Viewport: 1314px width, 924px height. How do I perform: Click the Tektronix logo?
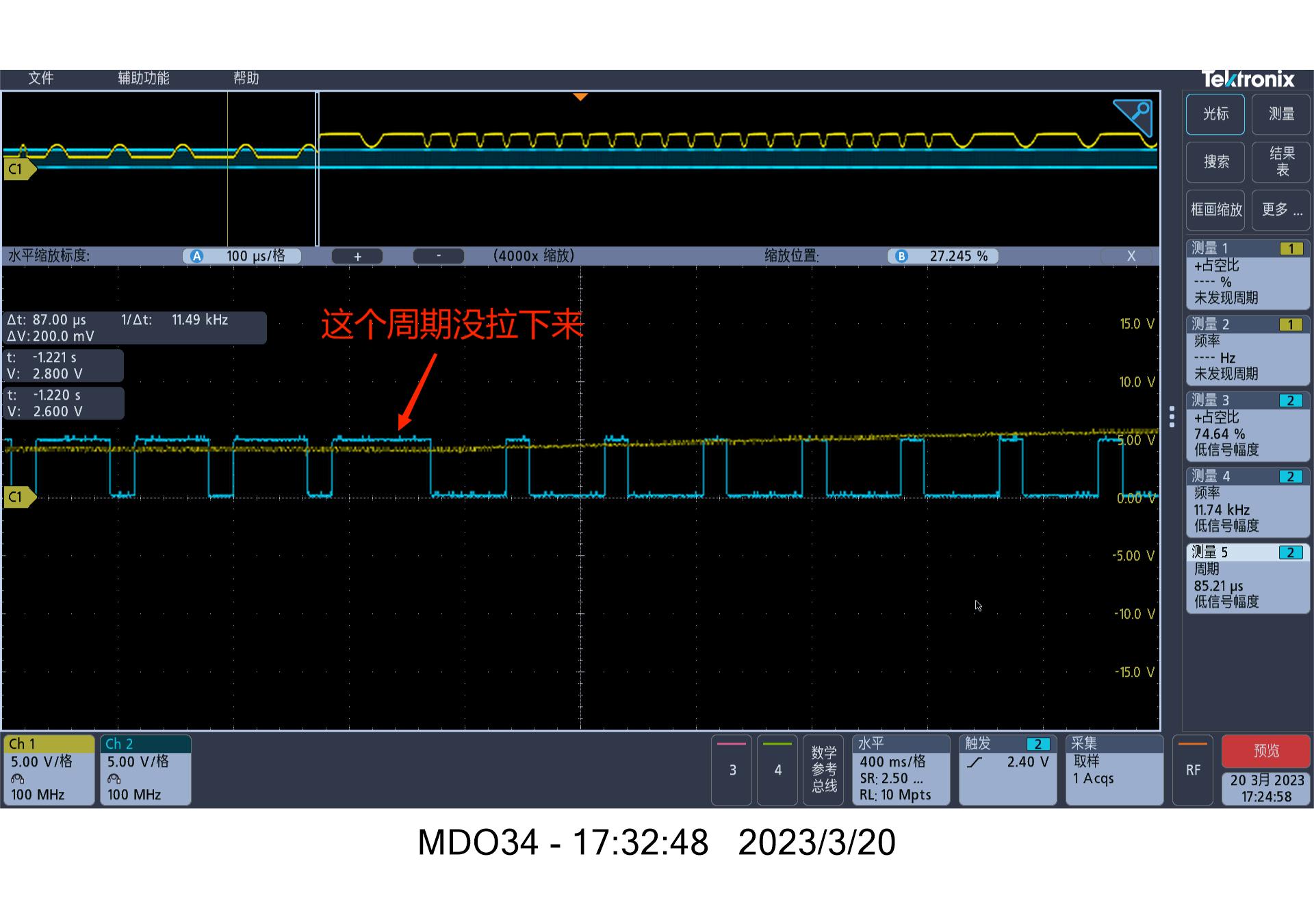[1248, 79]
